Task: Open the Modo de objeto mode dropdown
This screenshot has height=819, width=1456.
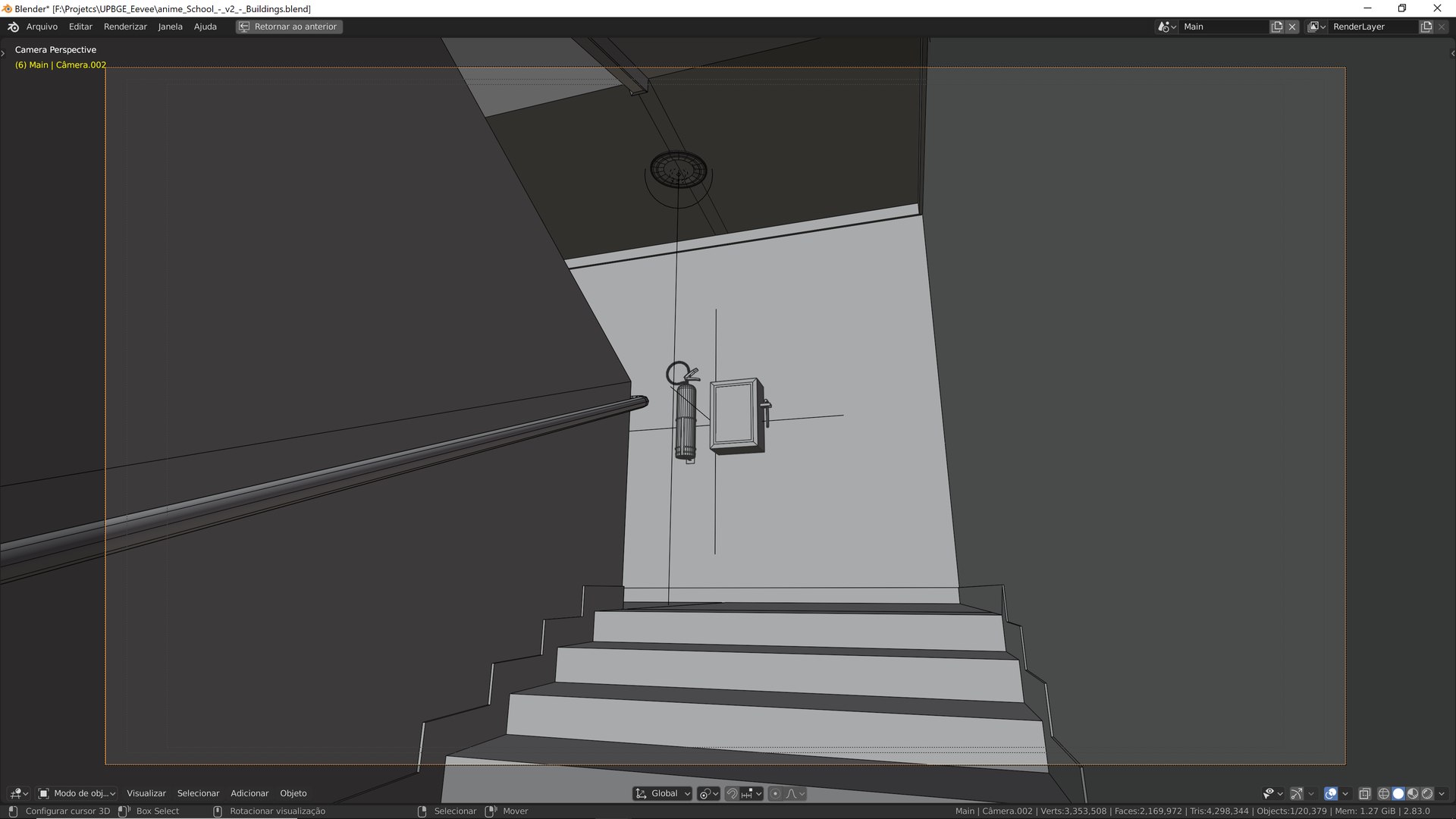Action: [77, 793]
